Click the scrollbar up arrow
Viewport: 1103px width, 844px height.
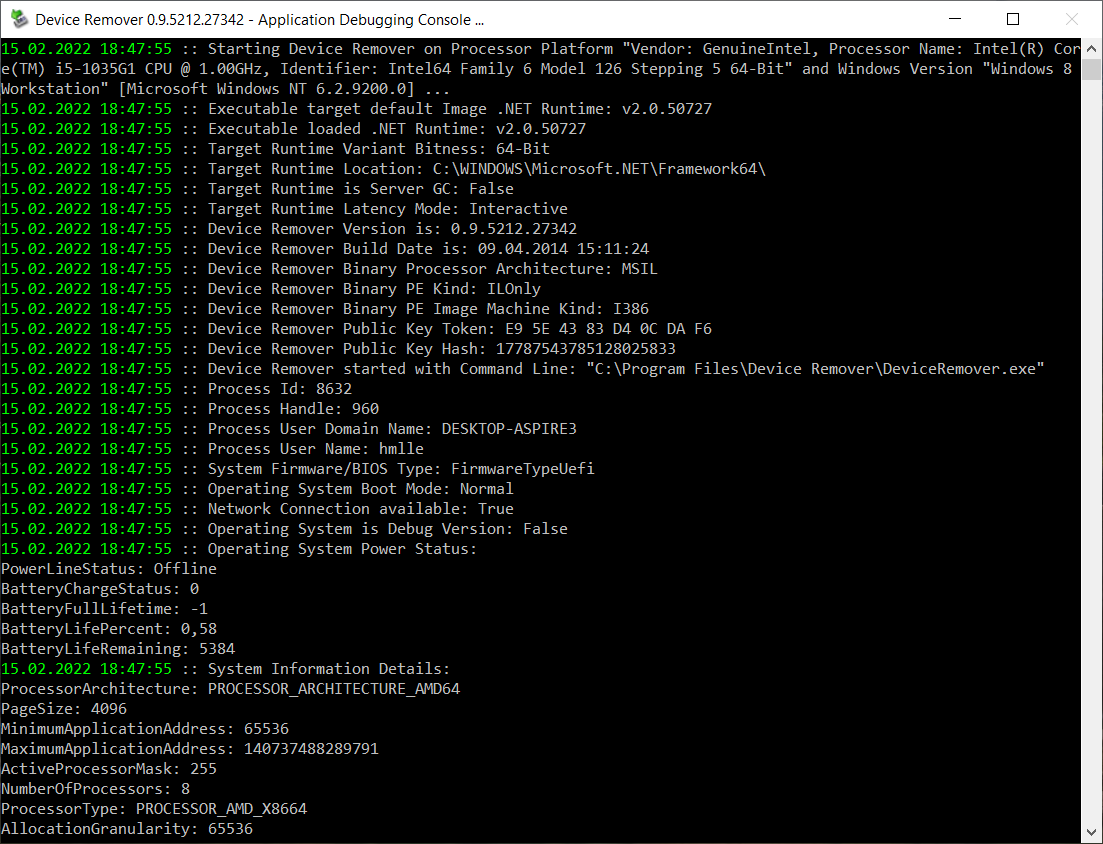[x=1091, y=49]
